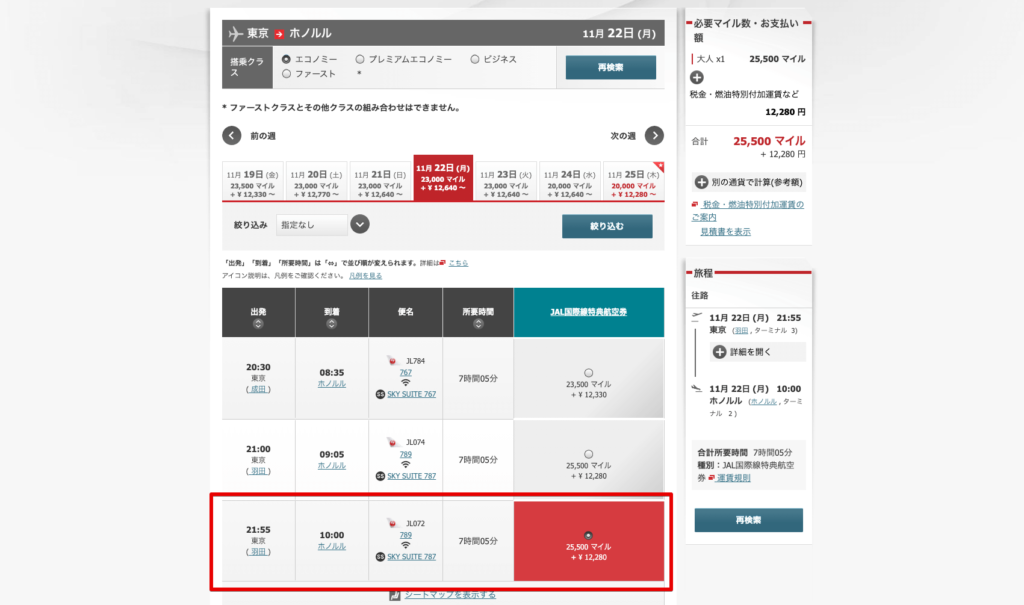Select the 11月20日(土) date tab
Screen dimensions: 1024x605
pos(317,181)
